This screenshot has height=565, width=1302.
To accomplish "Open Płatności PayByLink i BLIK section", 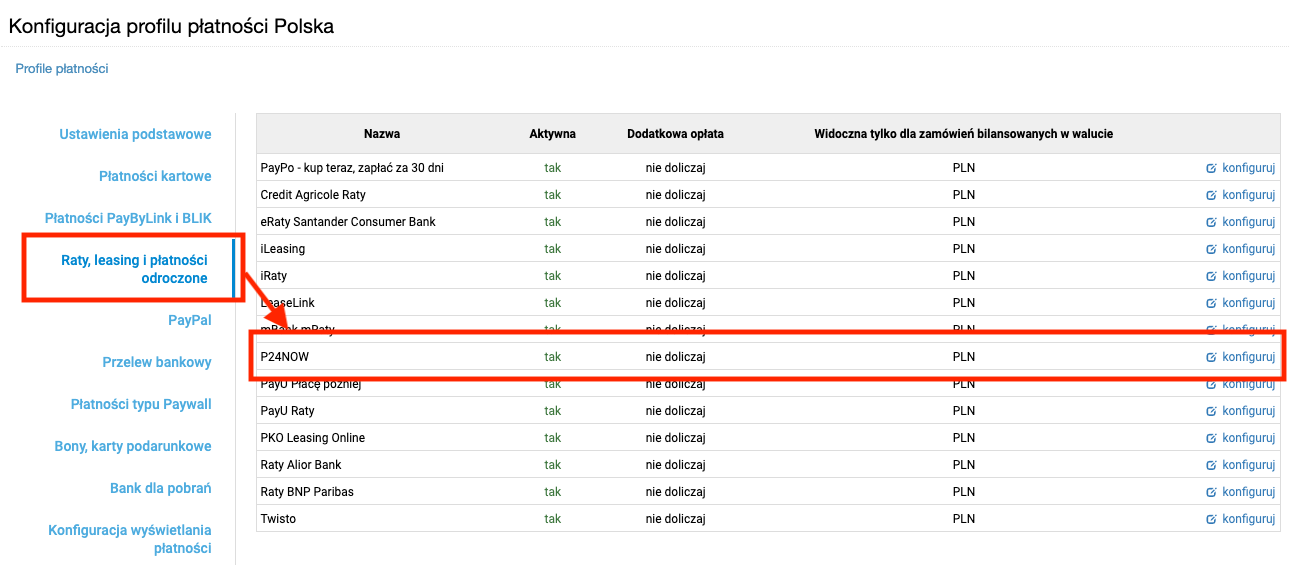I will tap(128, 218).
